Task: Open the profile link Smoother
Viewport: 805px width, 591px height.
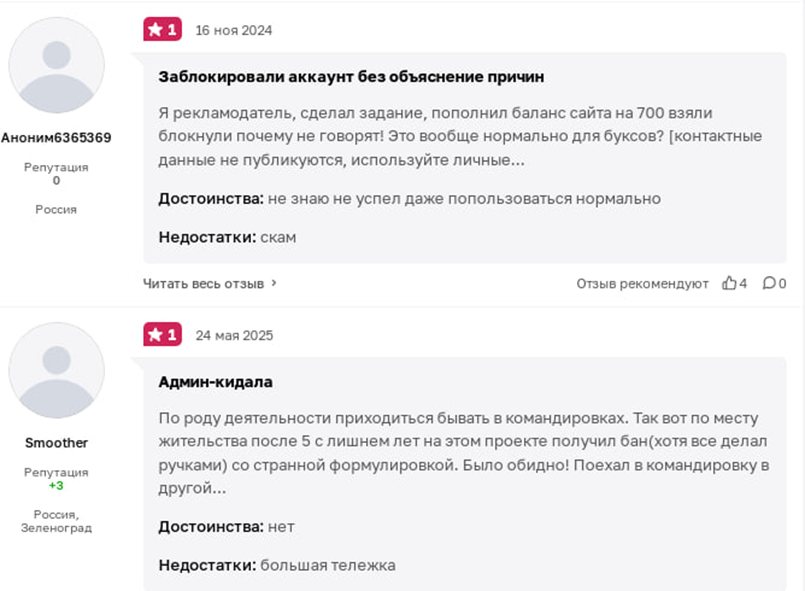Action: [56, 442]
